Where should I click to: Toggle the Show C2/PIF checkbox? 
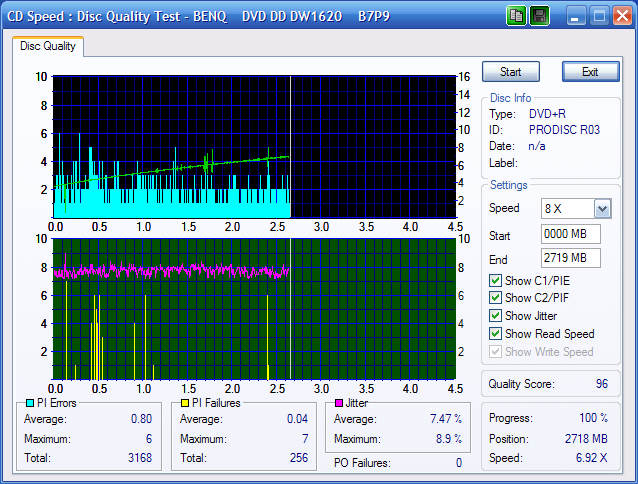495,298
